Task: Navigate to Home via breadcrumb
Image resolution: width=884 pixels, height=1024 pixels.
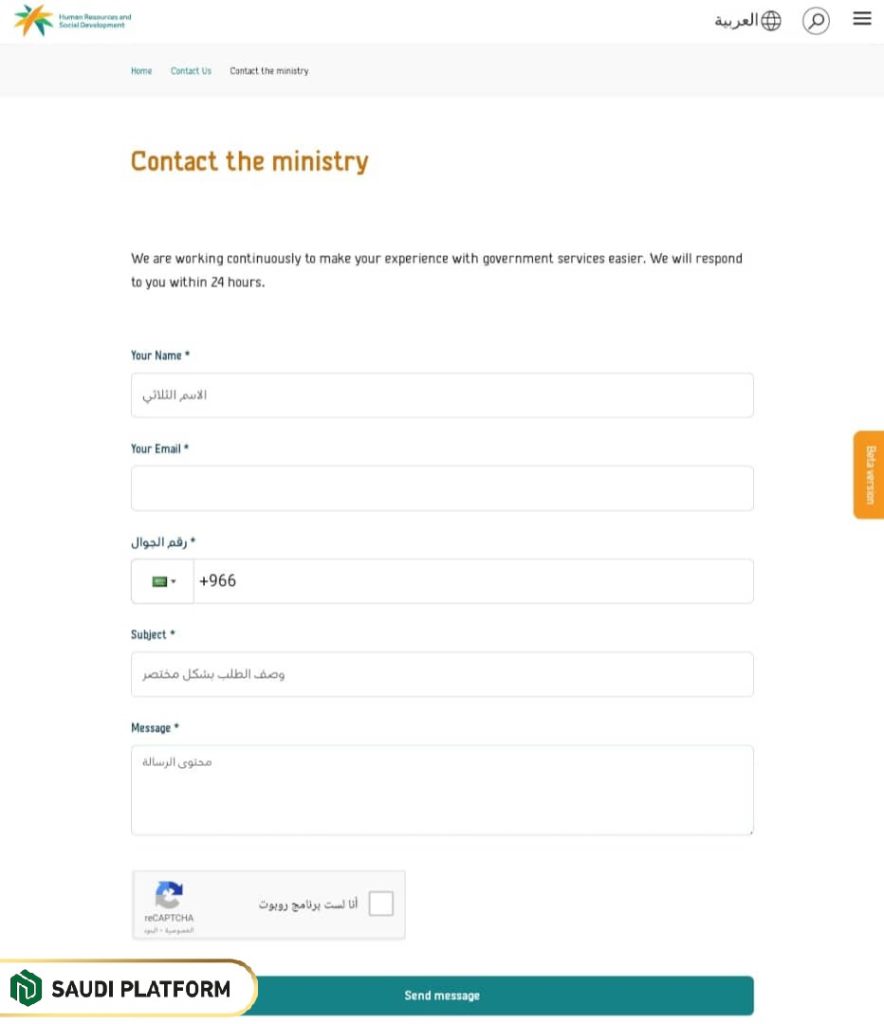Action: [141, 71]
